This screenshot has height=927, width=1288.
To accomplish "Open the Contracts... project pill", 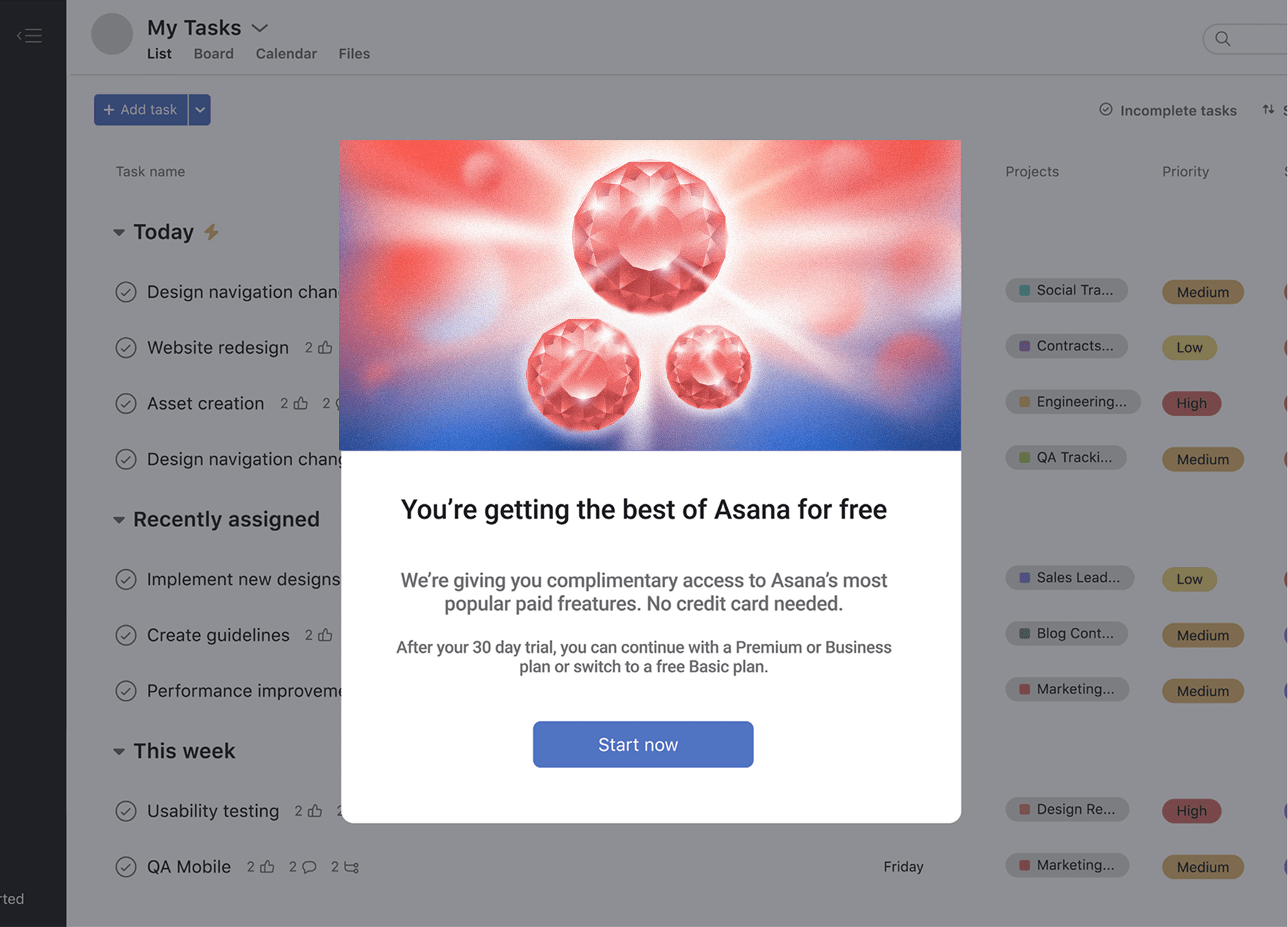I will pos(1066,346).
